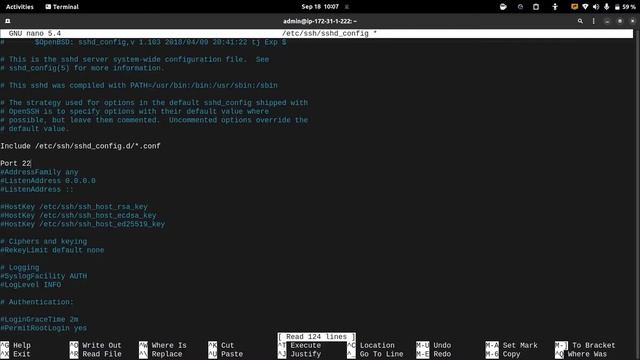Click the ^O Write Out shortcut
640x360 pixels.
96,345
